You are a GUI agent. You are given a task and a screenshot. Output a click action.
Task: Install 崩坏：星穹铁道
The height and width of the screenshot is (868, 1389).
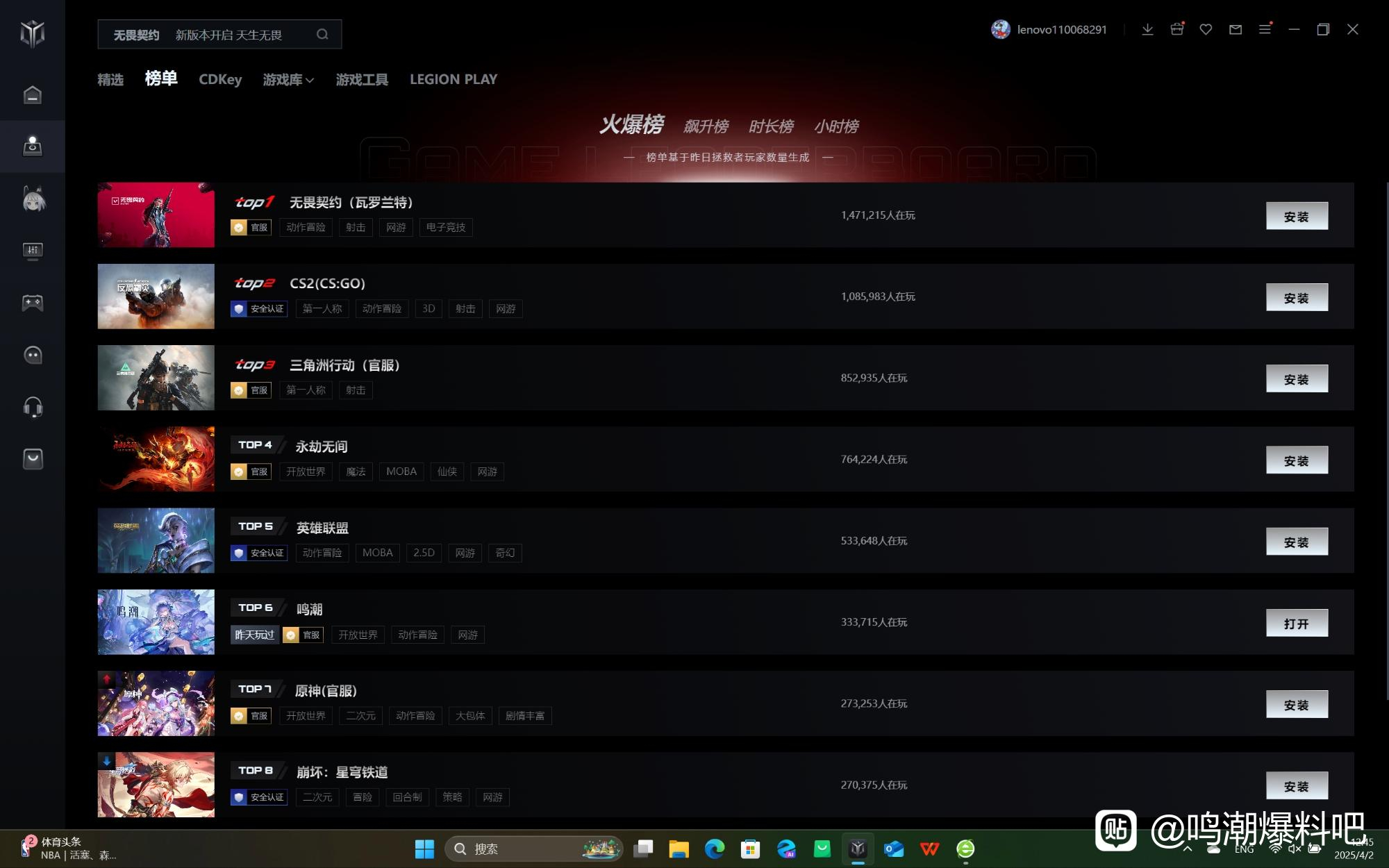click(1297, 785)
